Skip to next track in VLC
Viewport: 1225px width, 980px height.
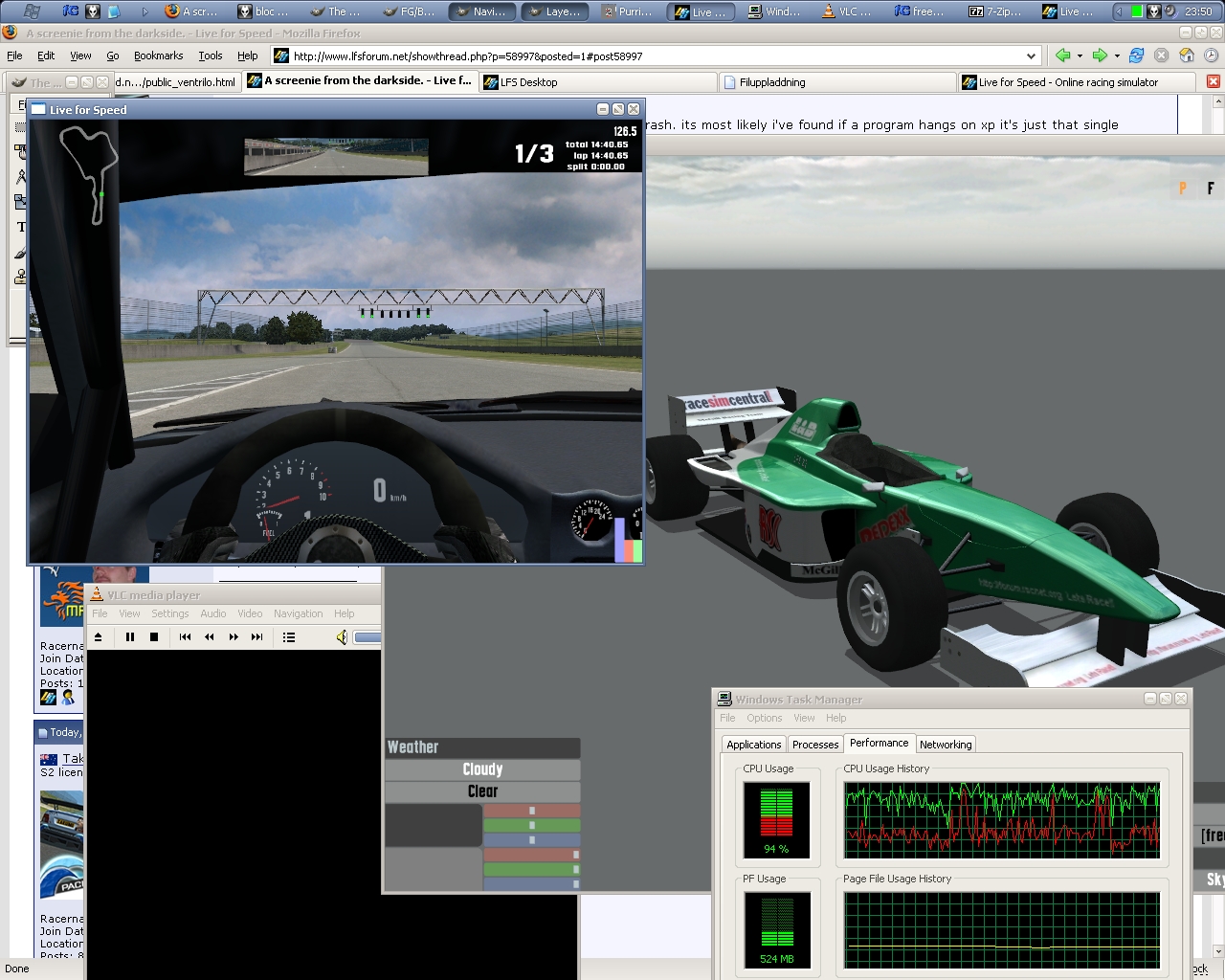(x=256, y=637)
